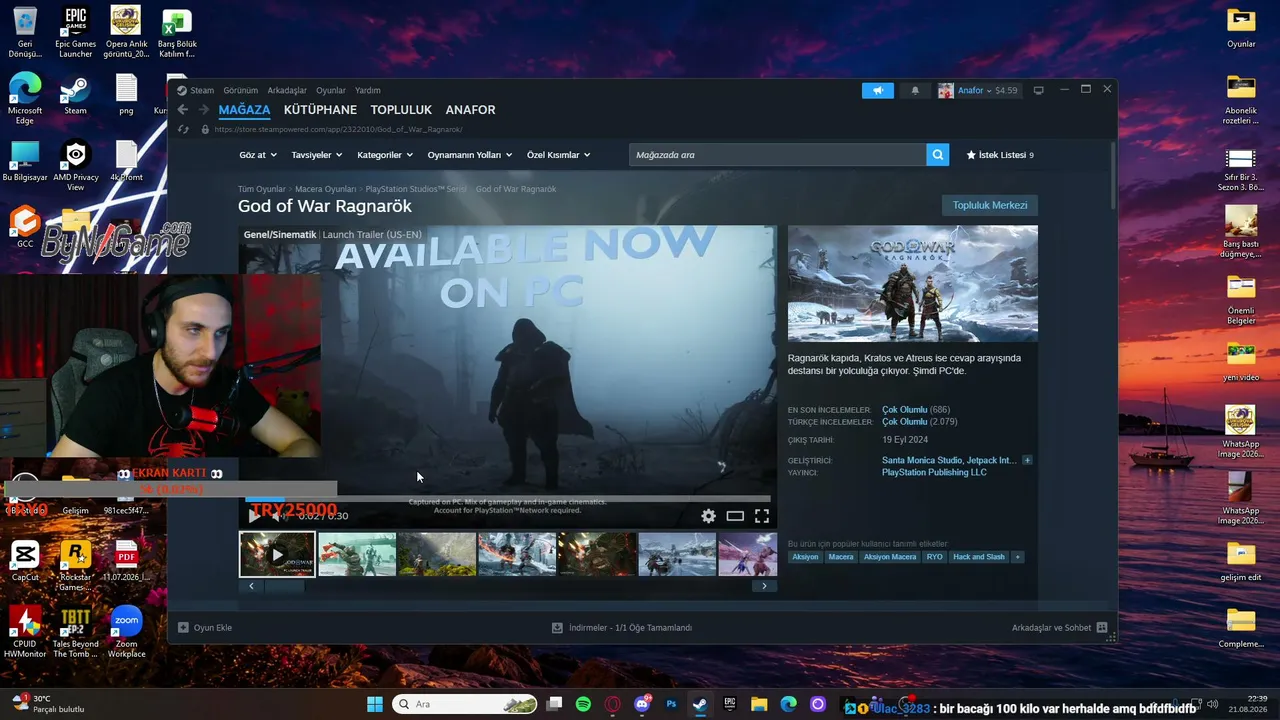1280x720 pixels.
Task: Open Epic Games Launcher desktop shortcut
Action: coord(75,33)
